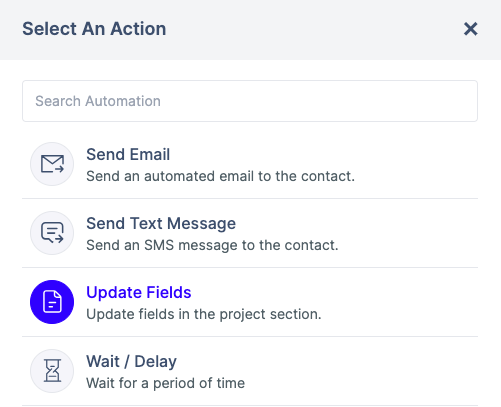This screenshot has height=407, width=501.
Task: Pick the automated email action row
Action: coord(250,164)
